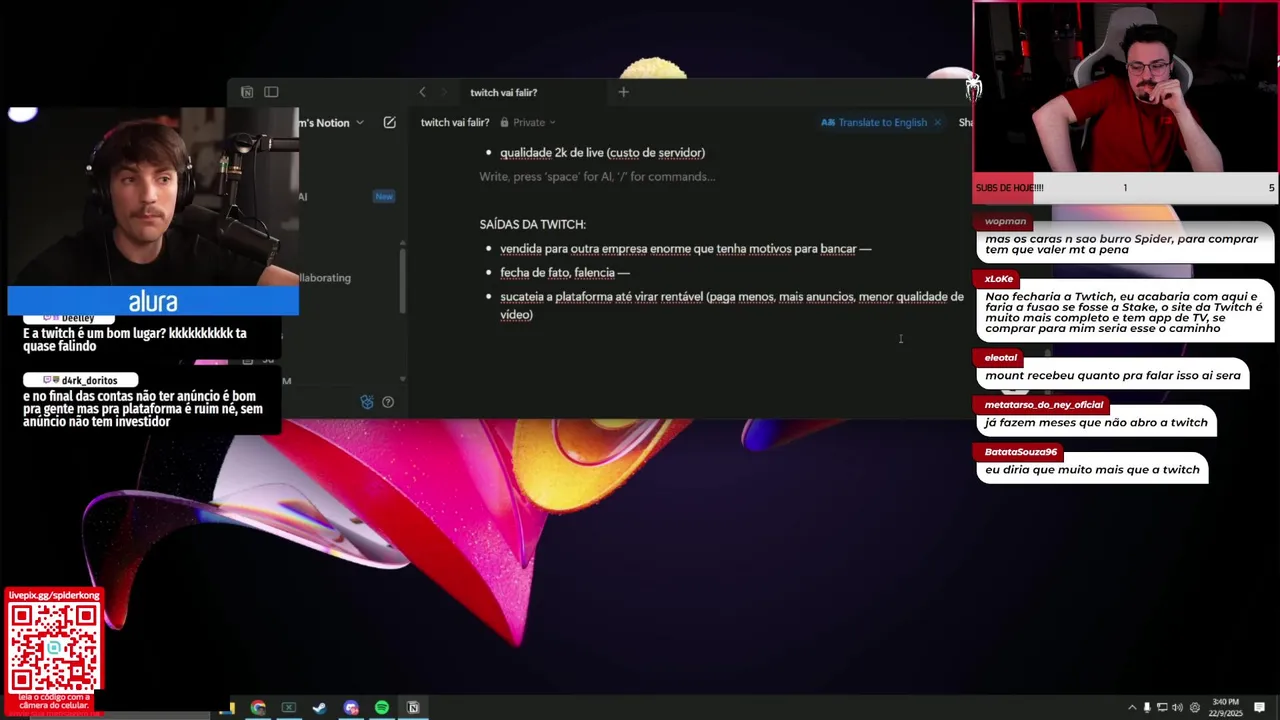The image size is (1280, 720).
Task: Click the 'SAÍDAS DA TWITCH:' heading
Action: click(x=532, y=224)
